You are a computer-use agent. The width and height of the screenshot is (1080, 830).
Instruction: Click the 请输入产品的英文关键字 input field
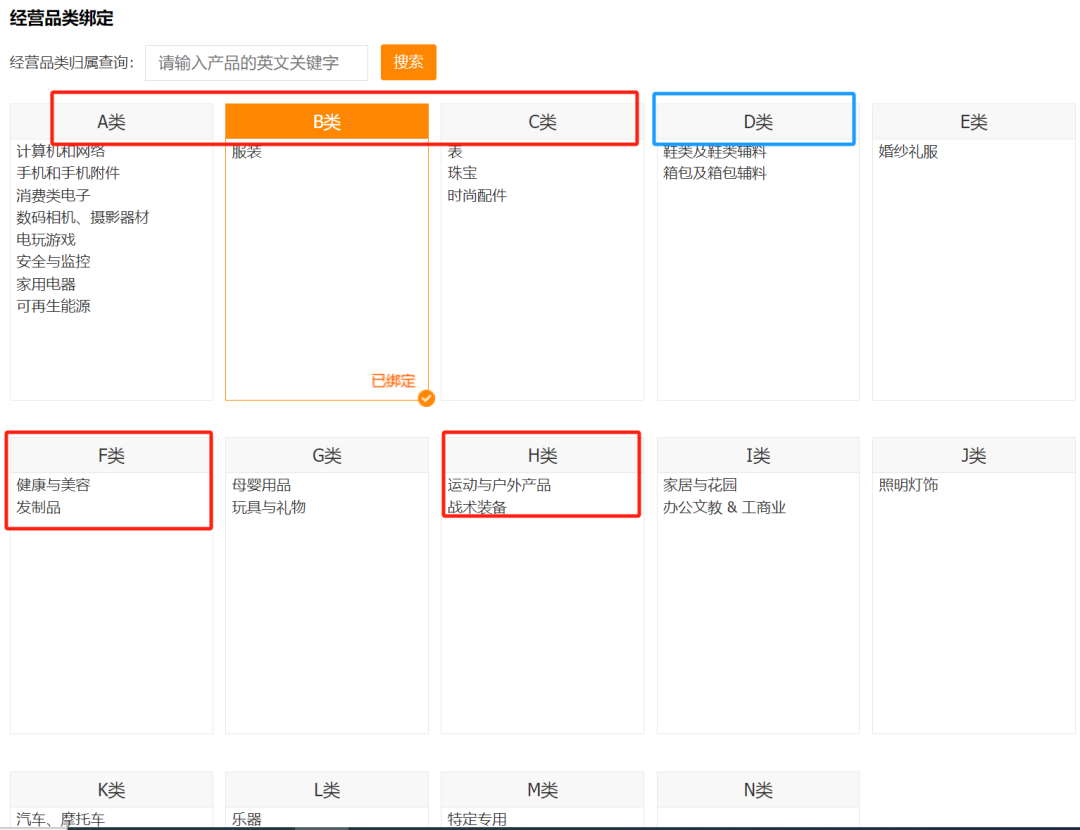point(256,62)
